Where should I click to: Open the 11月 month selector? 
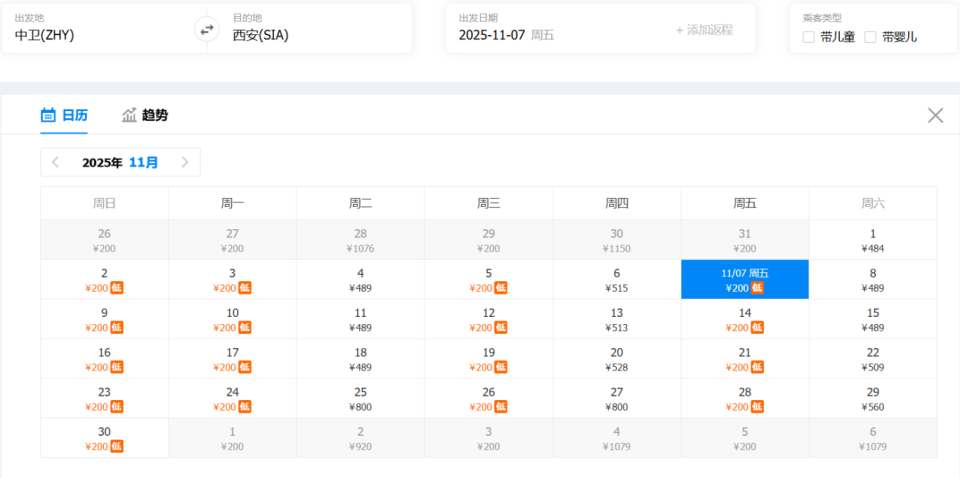point(143,162)
